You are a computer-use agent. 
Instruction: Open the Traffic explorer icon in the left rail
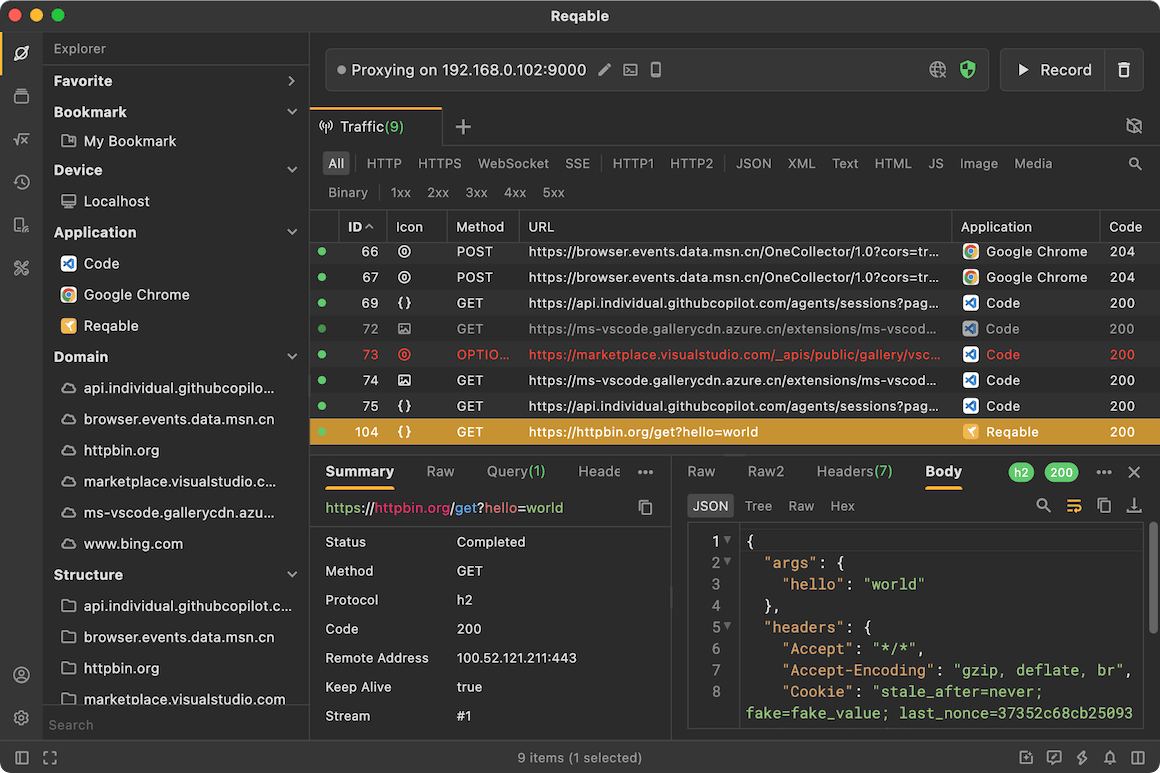point(21,53)
